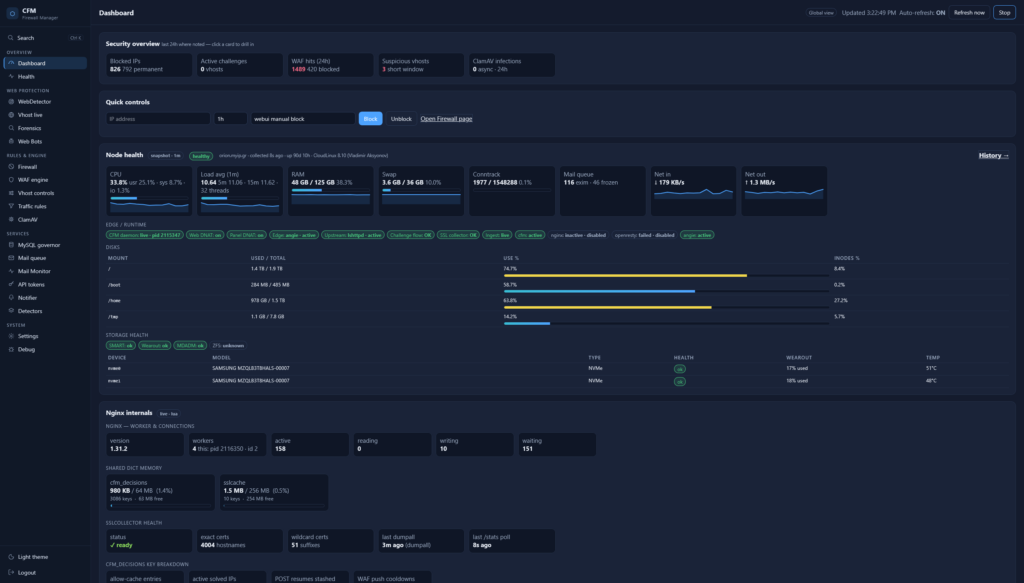Click the SMART ok pill

[121, 345]
